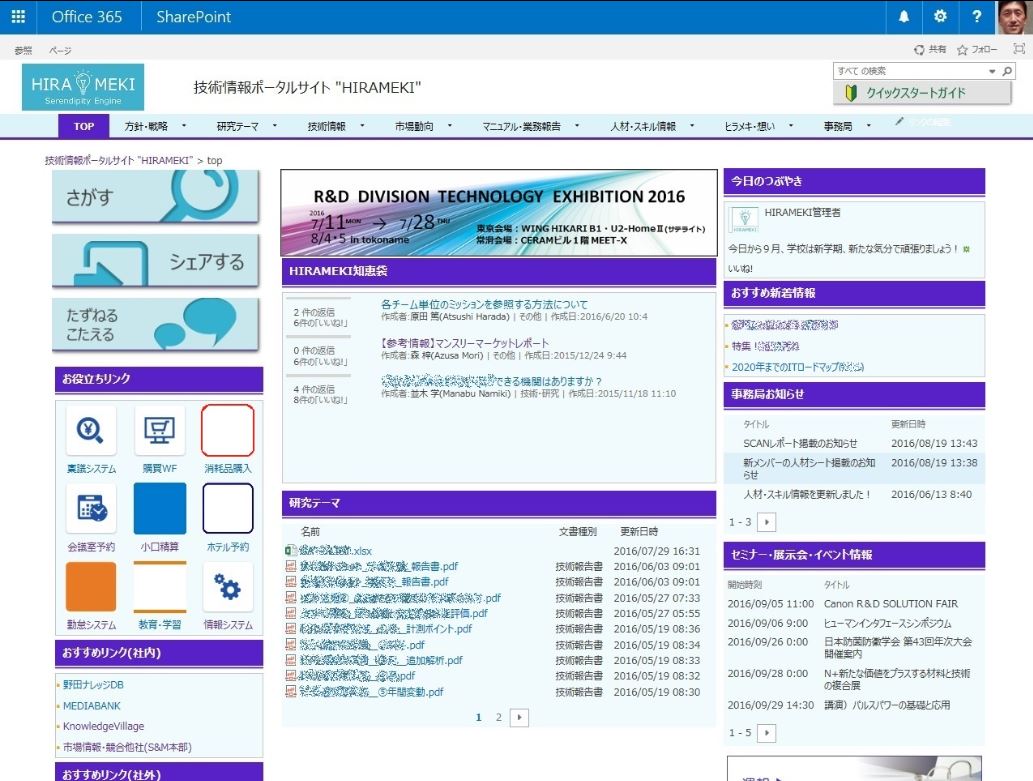This screenshot has height=781, width=1033.
Task: Go to page 2 of 研究テーマ list
Action: 499,717
